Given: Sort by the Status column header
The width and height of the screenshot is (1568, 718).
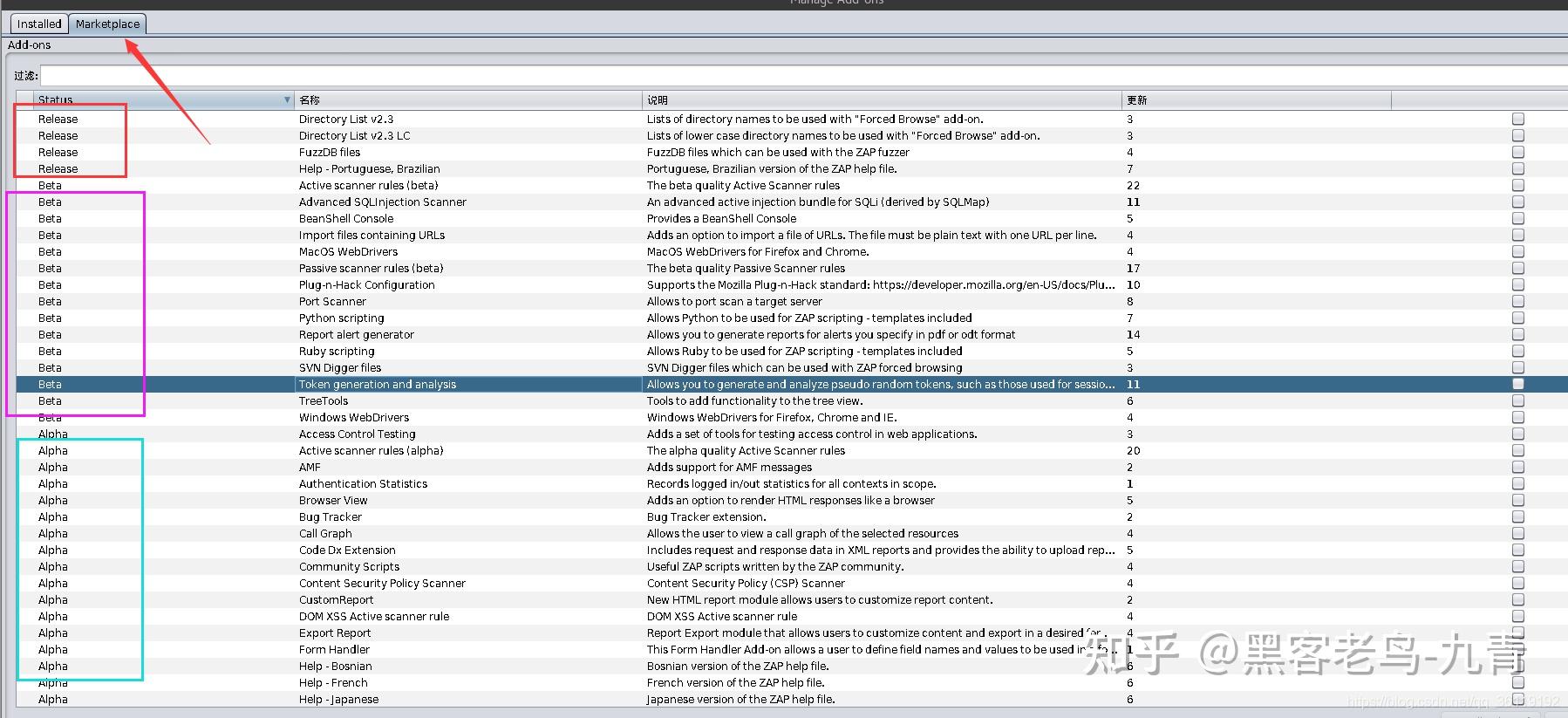Looking at the screenshot, I should click(163, 99).
